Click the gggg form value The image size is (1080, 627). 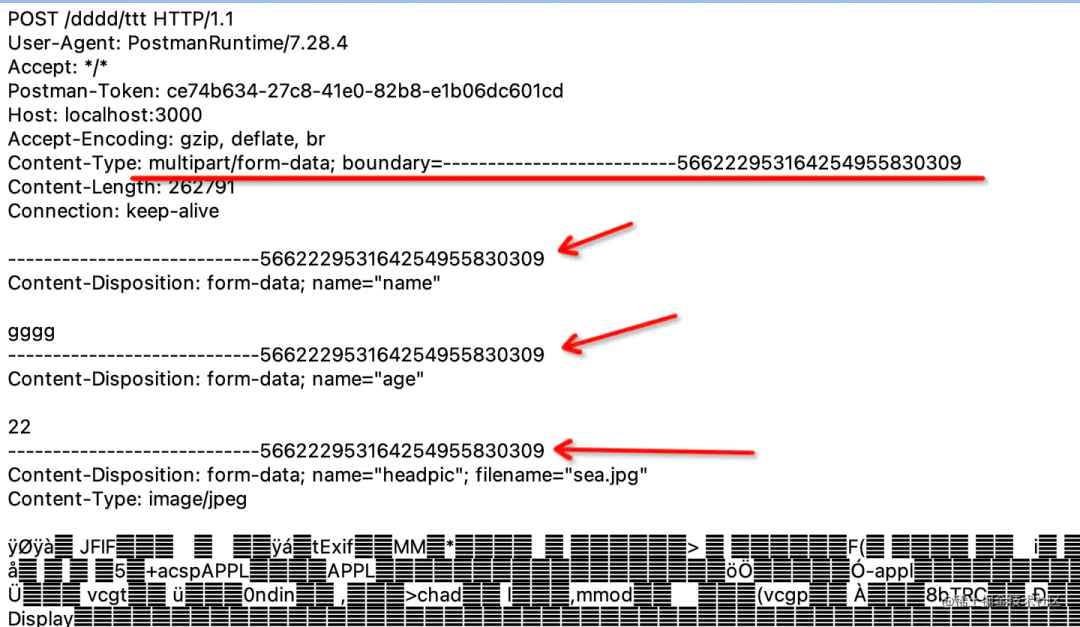pyautogui.click(x=31, y=333)
